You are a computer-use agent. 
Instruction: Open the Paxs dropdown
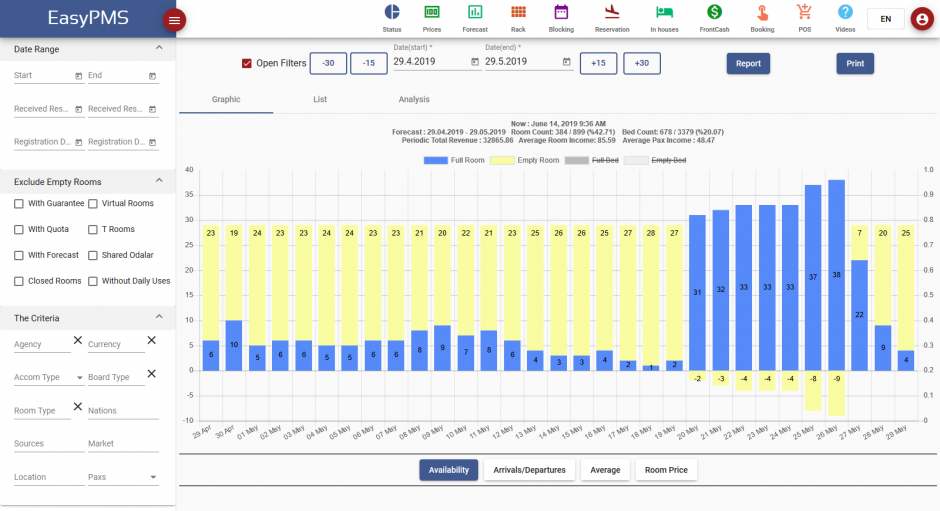click(153, 478)
